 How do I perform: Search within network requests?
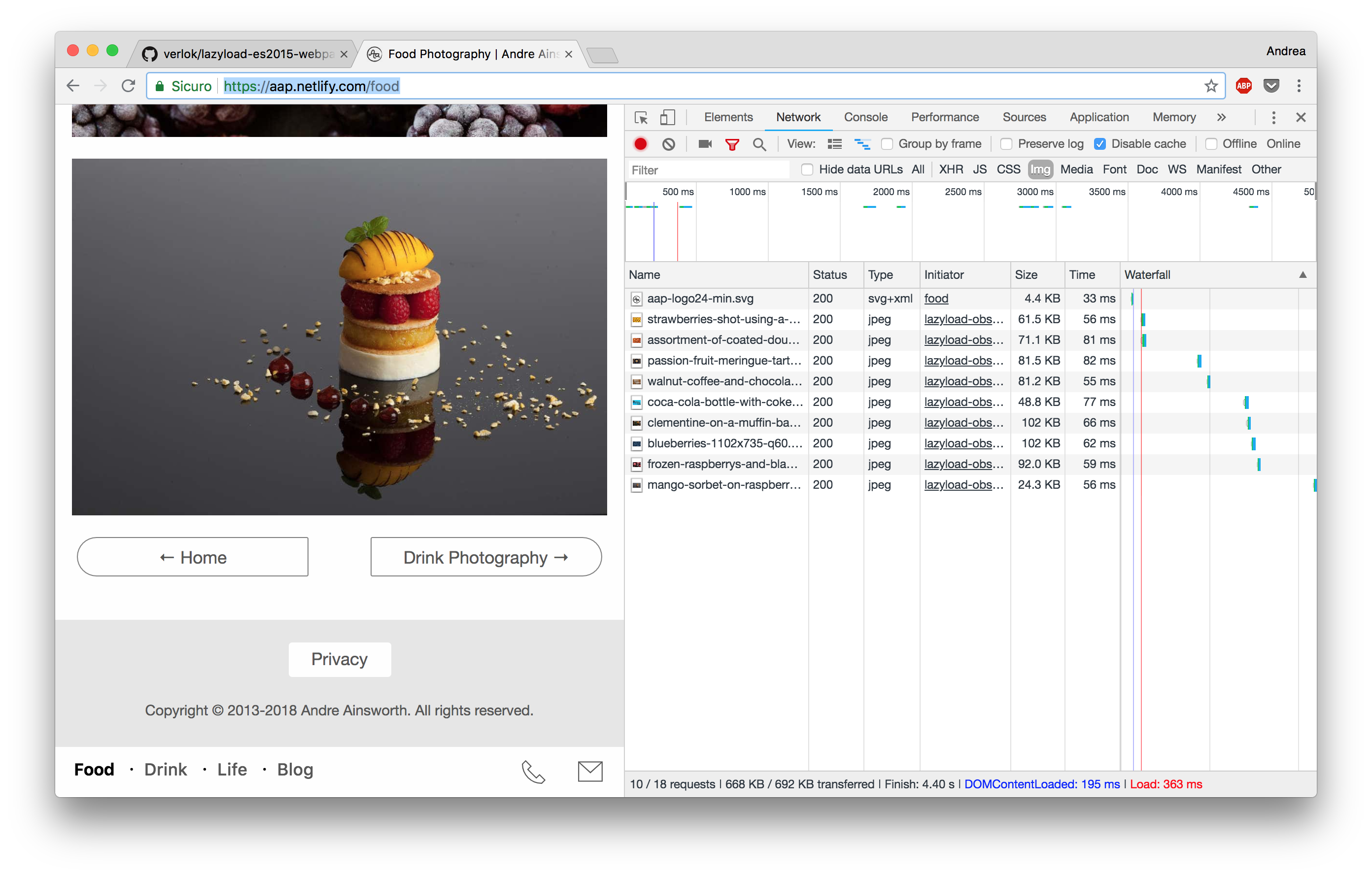759,143
